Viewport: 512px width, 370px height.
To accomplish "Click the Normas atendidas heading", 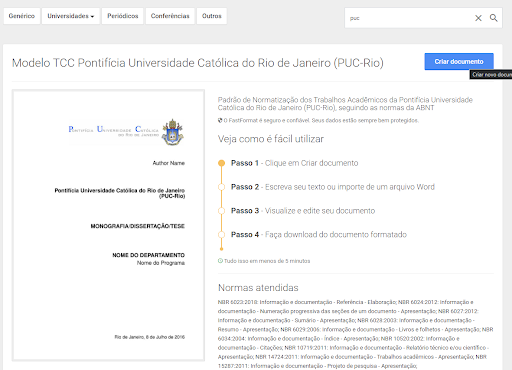I will pyautogui.click(x=258, y=288).
